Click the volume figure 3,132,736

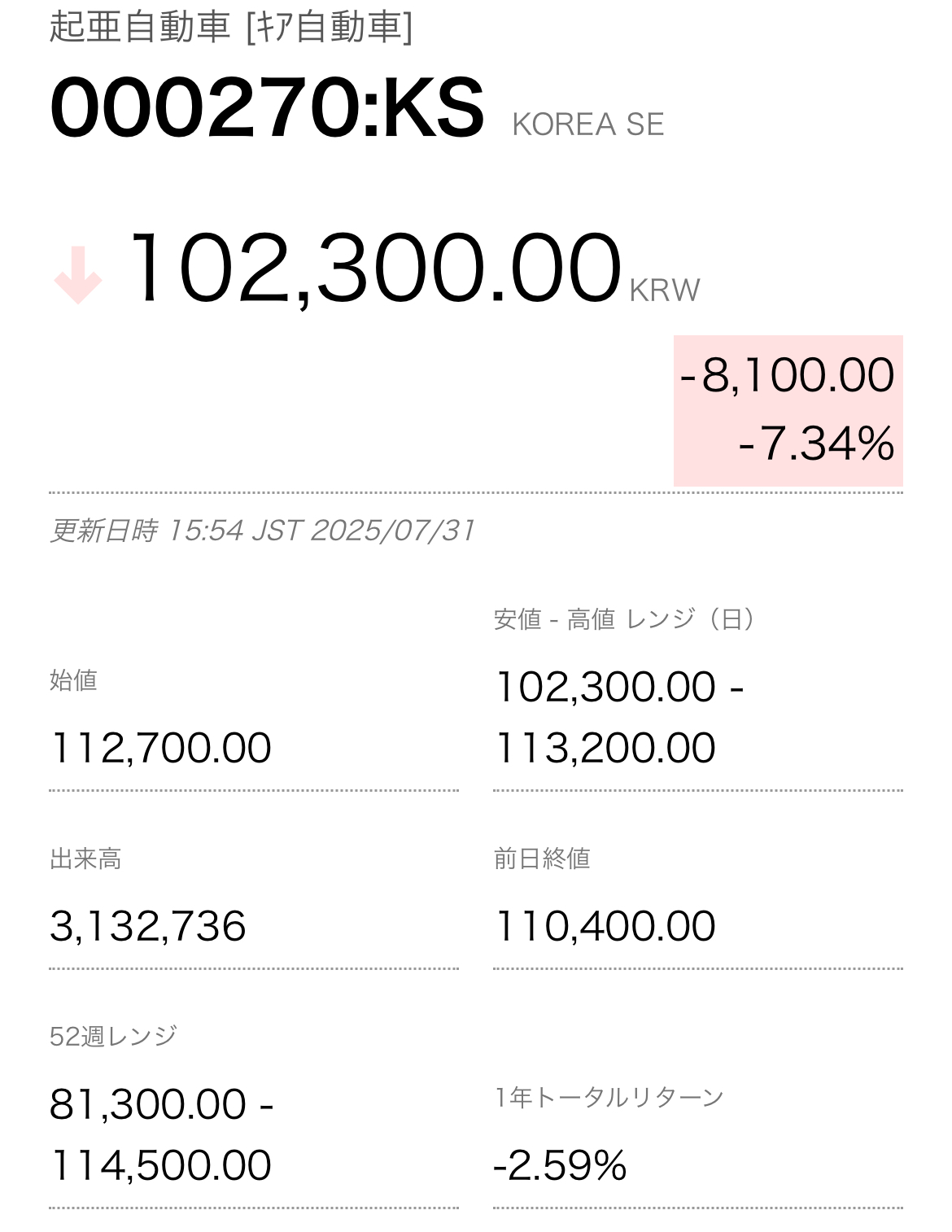(x=147, y=926)
